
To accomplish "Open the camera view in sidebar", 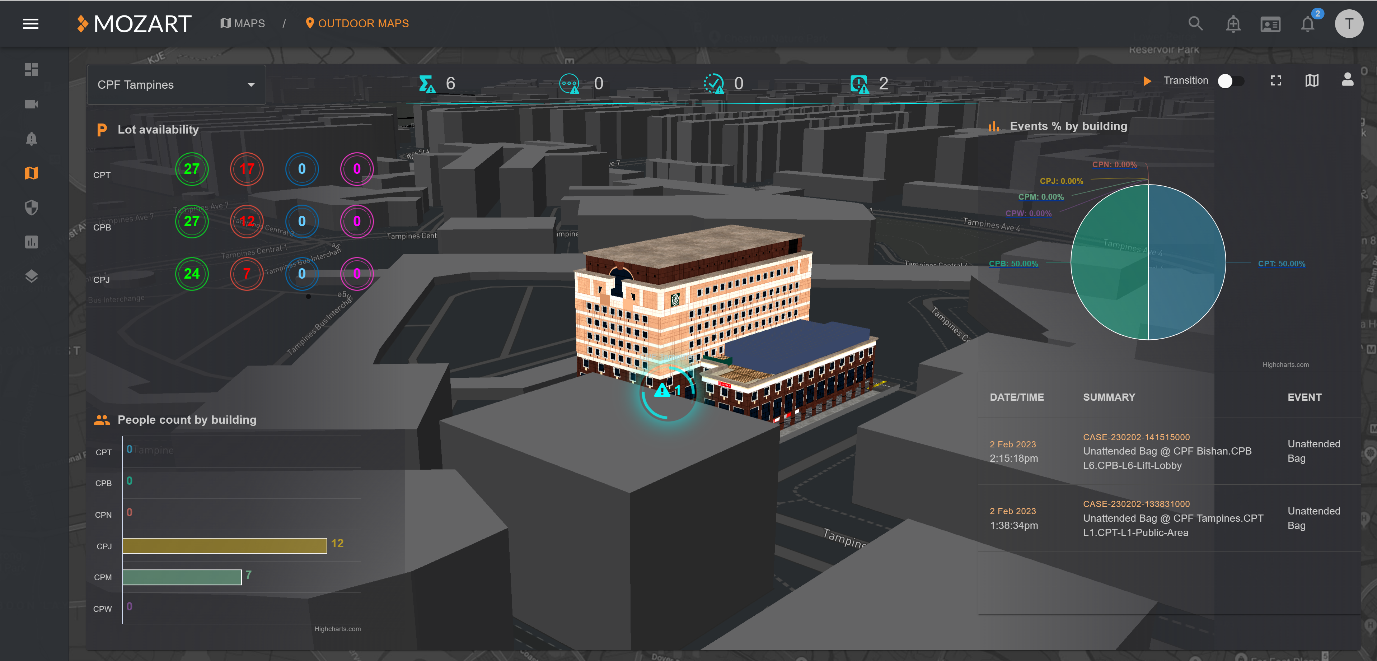I will (x=31, y=104).
